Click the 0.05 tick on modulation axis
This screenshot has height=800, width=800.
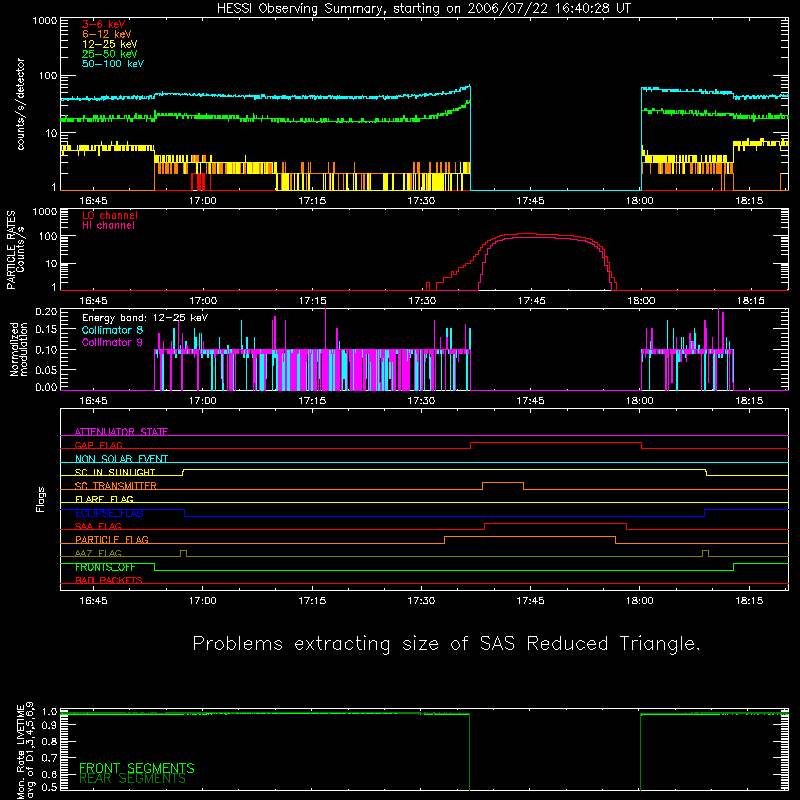click(46, 369)
